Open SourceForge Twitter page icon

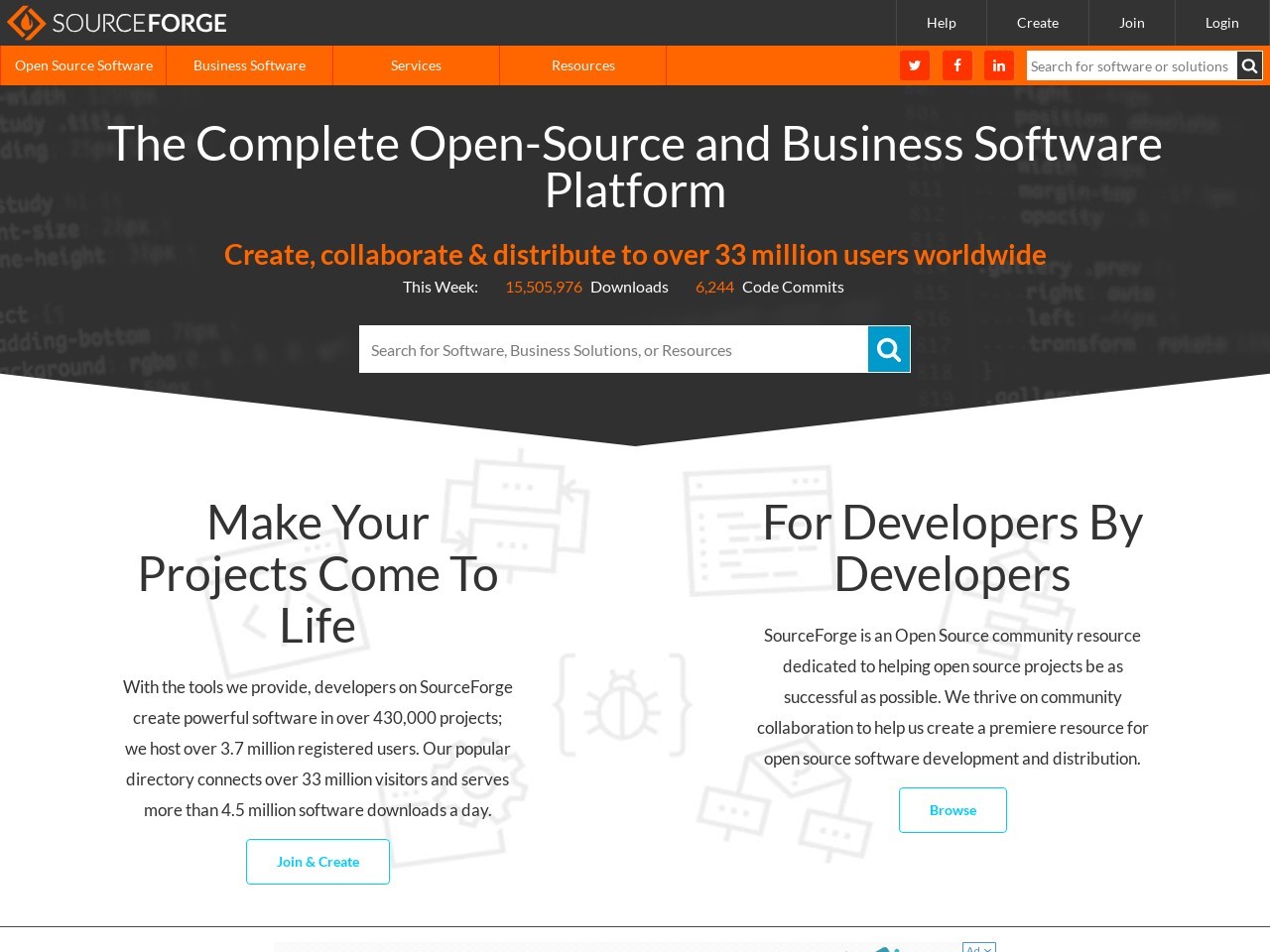pos(915,65)
